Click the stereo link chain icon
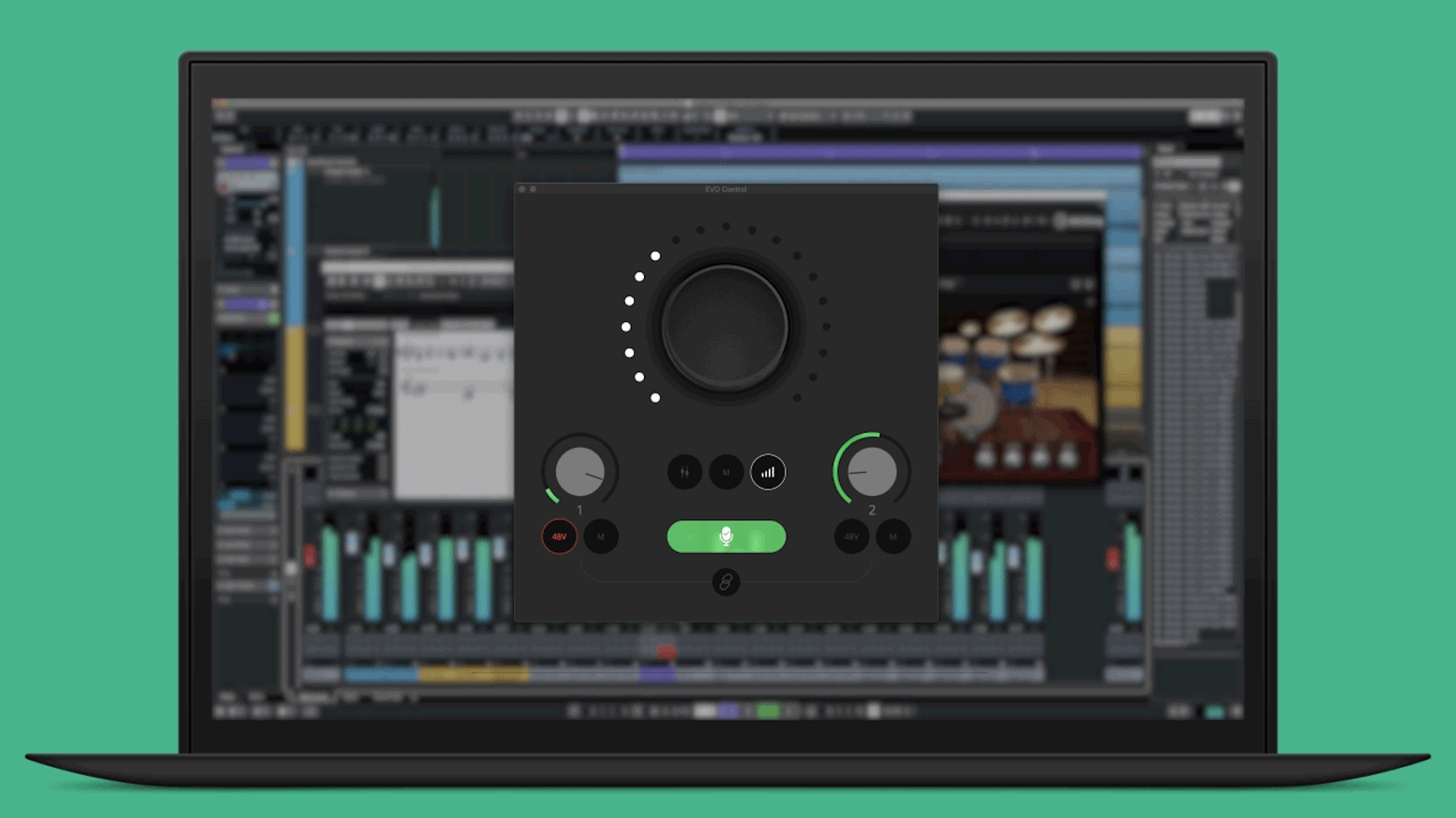The image size is (1456, 818). tap(726, 582)
